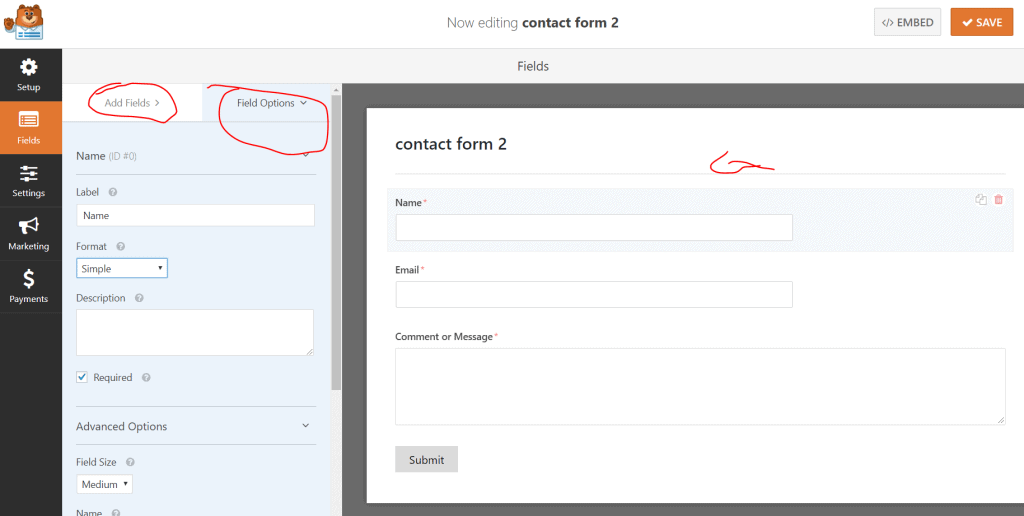Viewport: 1024px width, 516px height.
Task: Duplicate the Name field with copy icon
Action: tap(980, 200)
